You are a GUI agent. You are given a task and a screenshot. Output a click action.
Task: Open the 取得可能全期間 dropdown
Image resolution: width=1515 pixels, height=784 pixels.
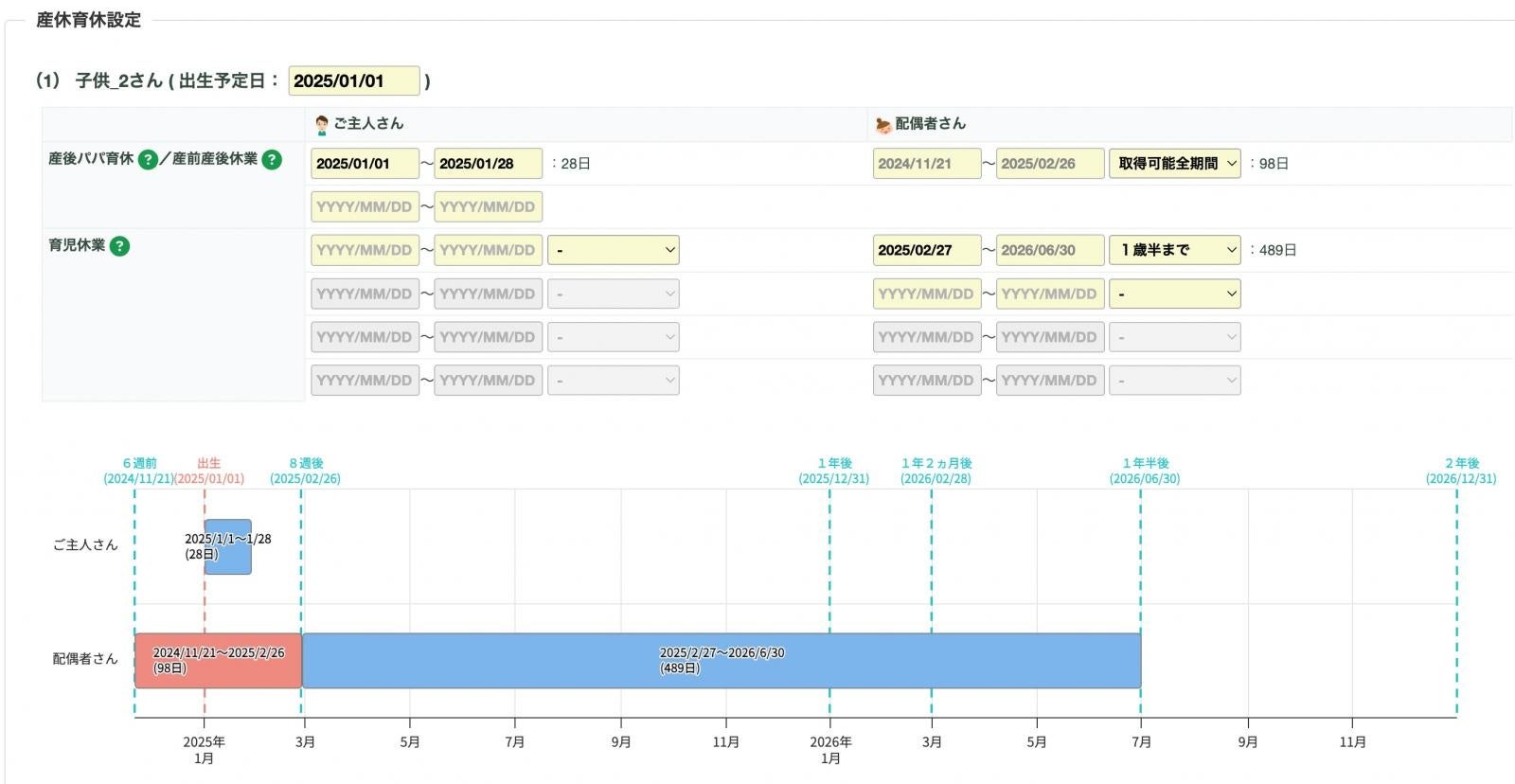click(x=1175, y=164)
